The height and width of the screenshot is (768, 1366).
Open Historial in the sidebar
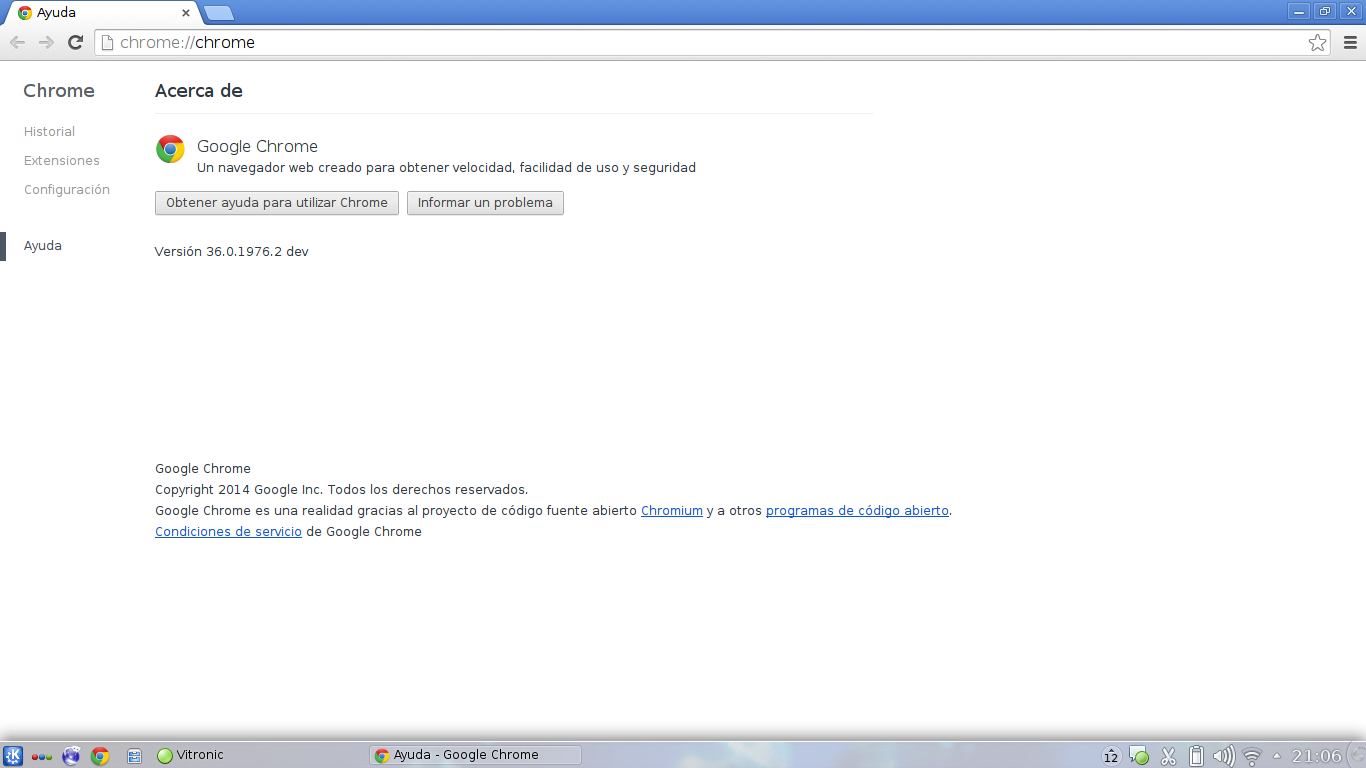tap(49, 131)
